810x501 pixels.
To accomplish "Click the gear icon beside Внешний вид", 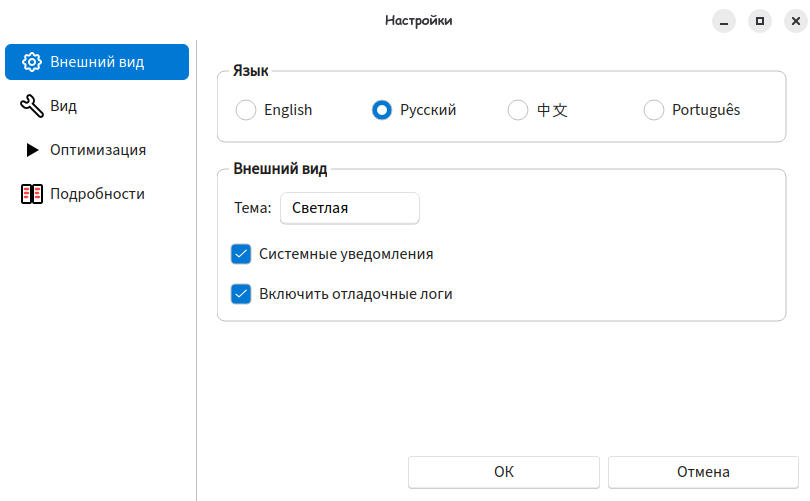I will pyautogui.click(x=32, y=62).
